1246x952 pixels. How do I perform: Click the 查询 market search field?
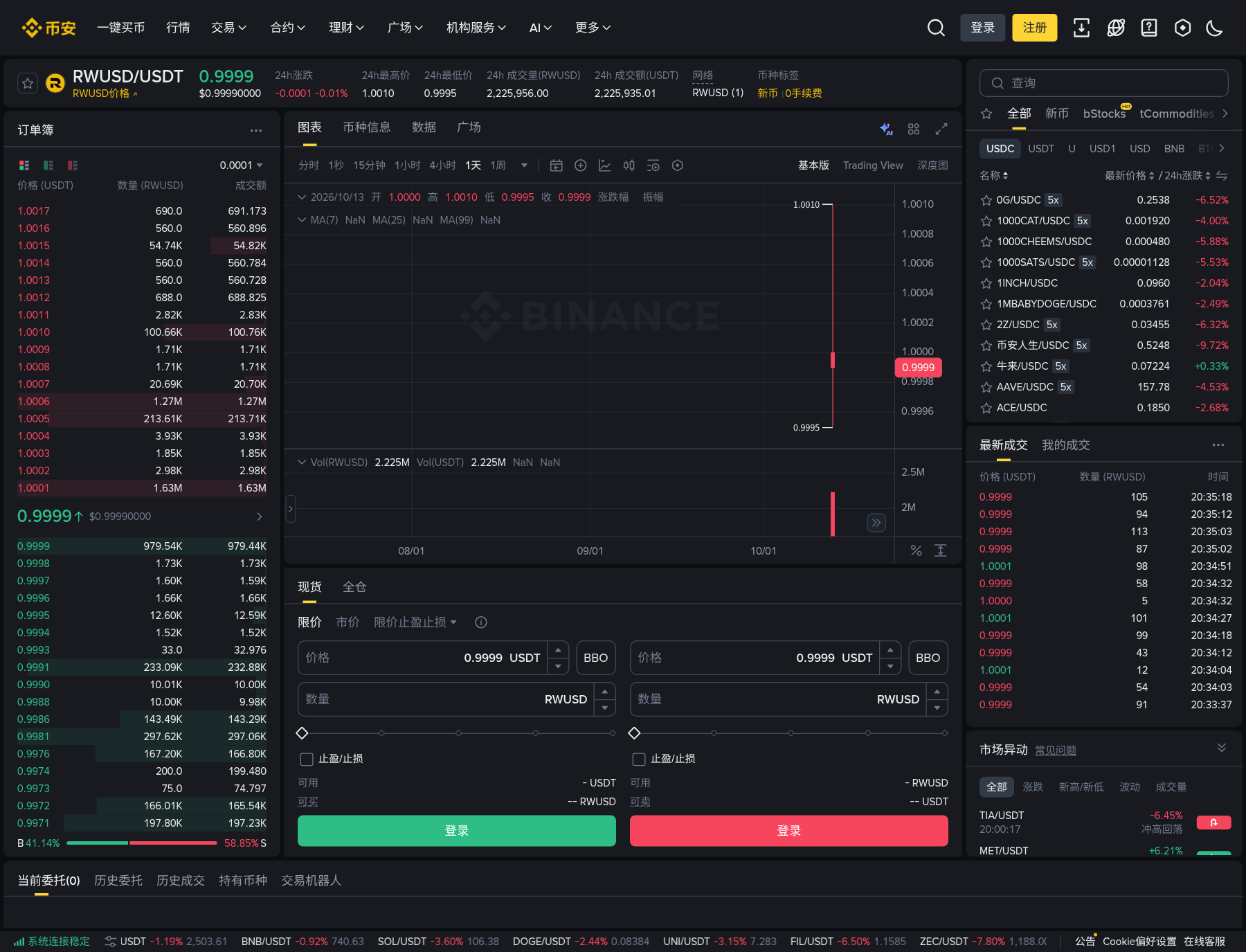point(1104,83)
